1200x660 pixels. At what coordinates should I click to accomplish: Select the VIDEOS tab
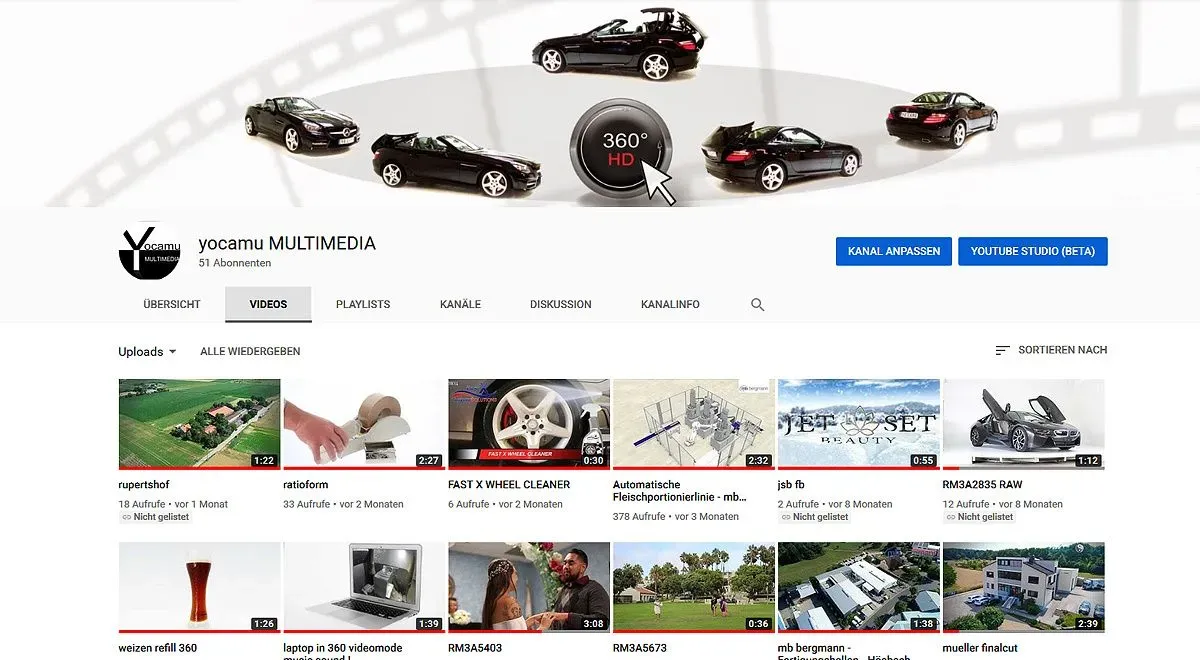pos(268,305)
